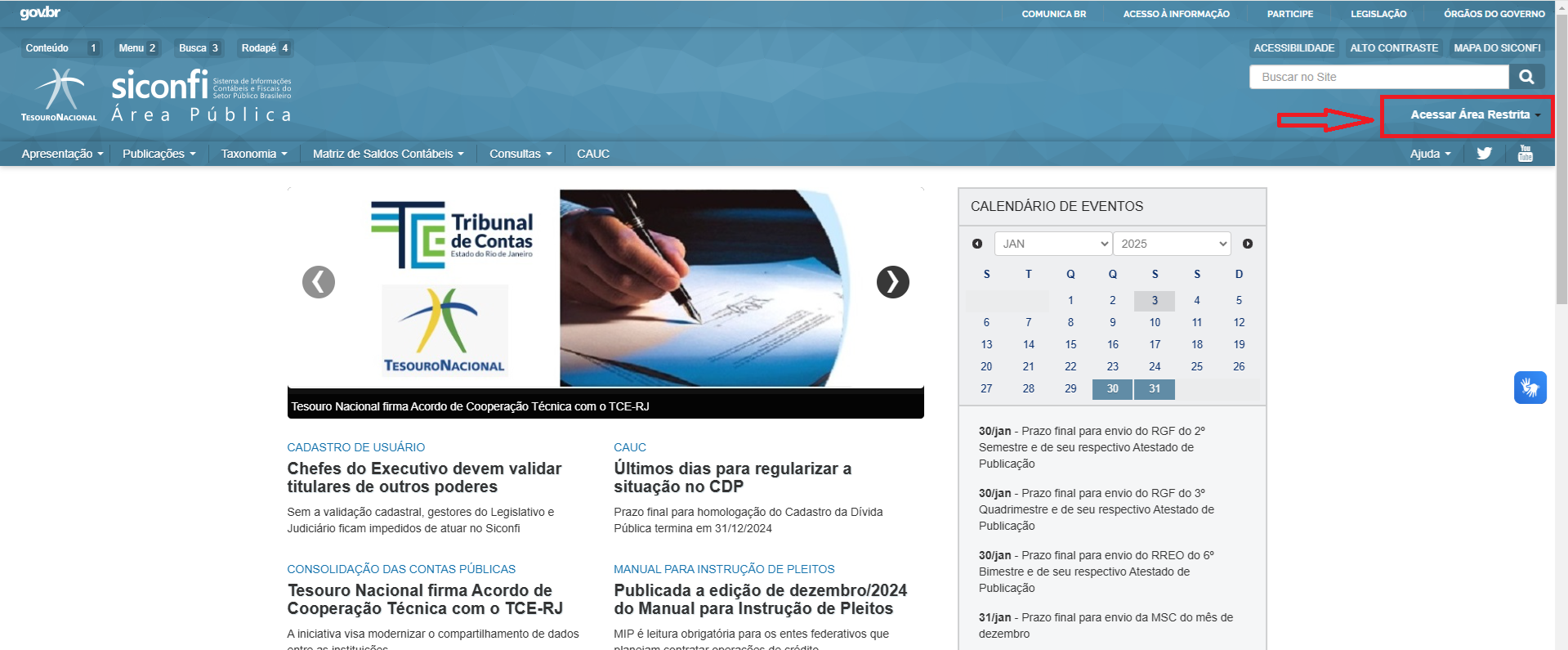Click LEGISLAÇÃO top link
Screen dimensions: 1568x650
pos(1378,14)
